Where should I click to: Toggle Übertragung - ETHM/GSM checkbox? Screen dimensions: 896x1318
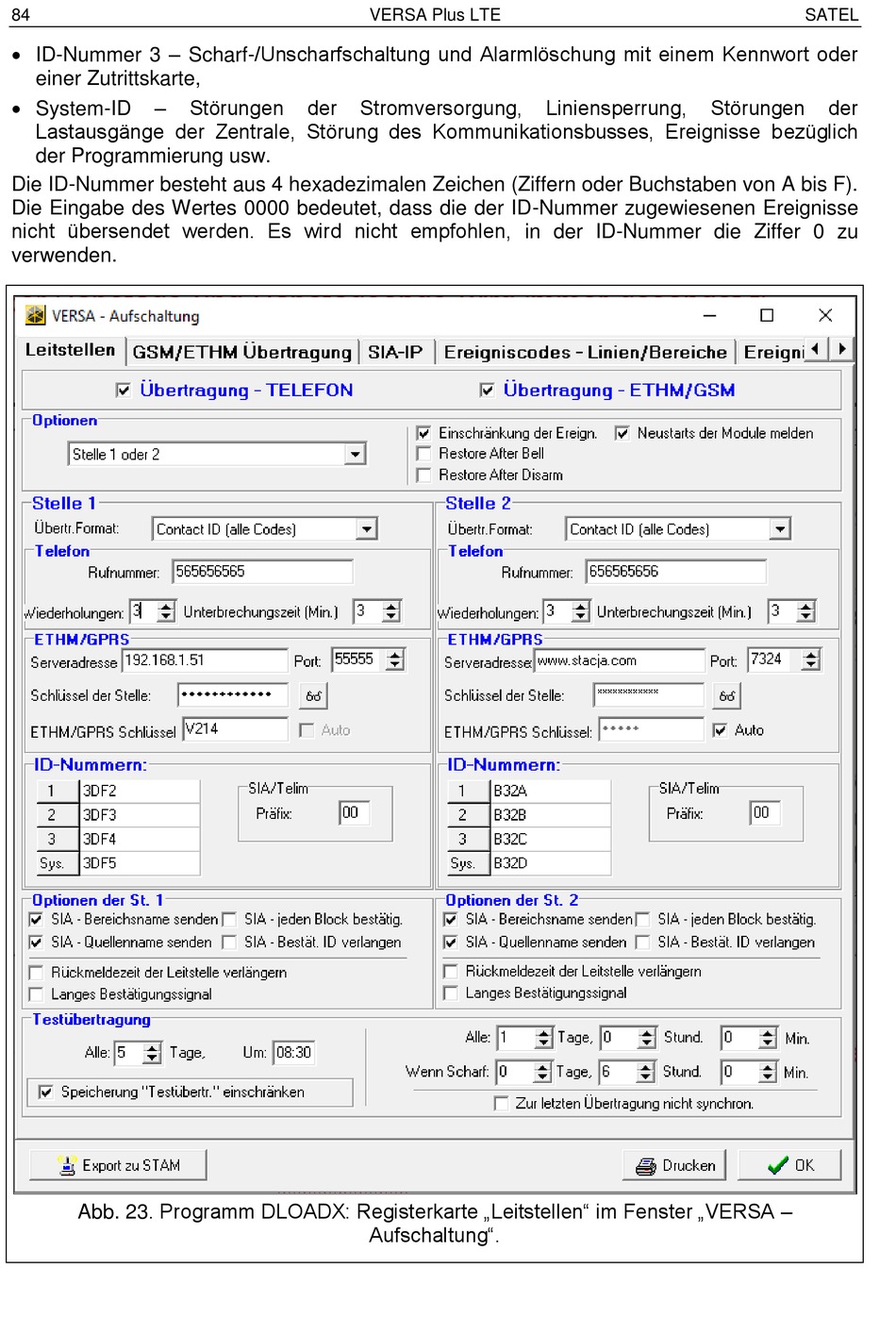pos(487,390)
